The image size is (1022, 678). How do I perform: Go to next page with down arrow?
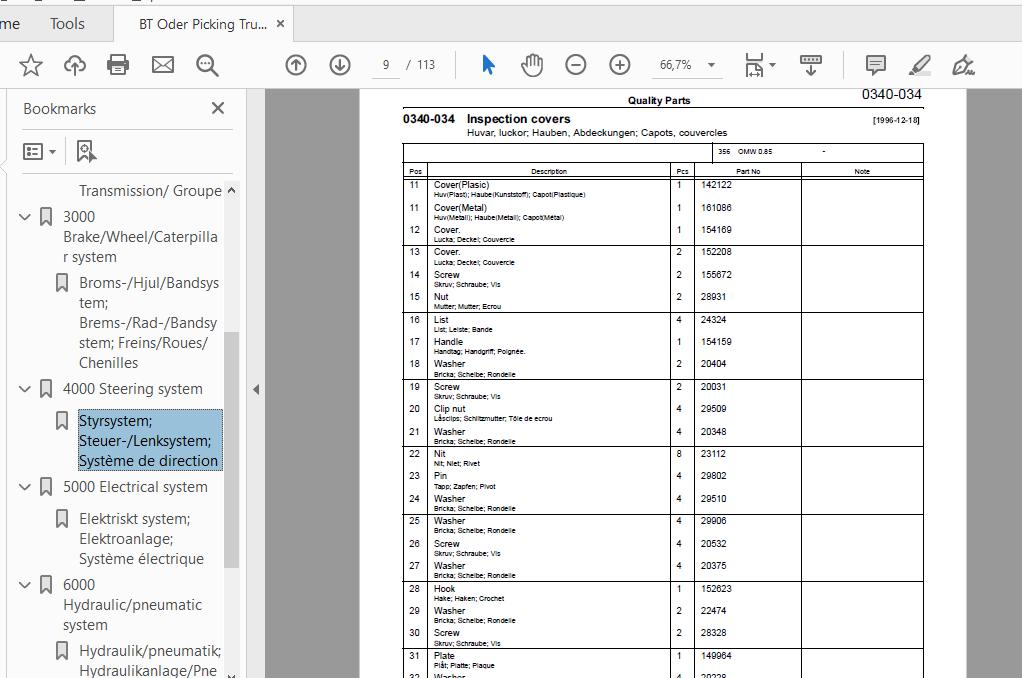pyautogui.click(x=340, y=65)
